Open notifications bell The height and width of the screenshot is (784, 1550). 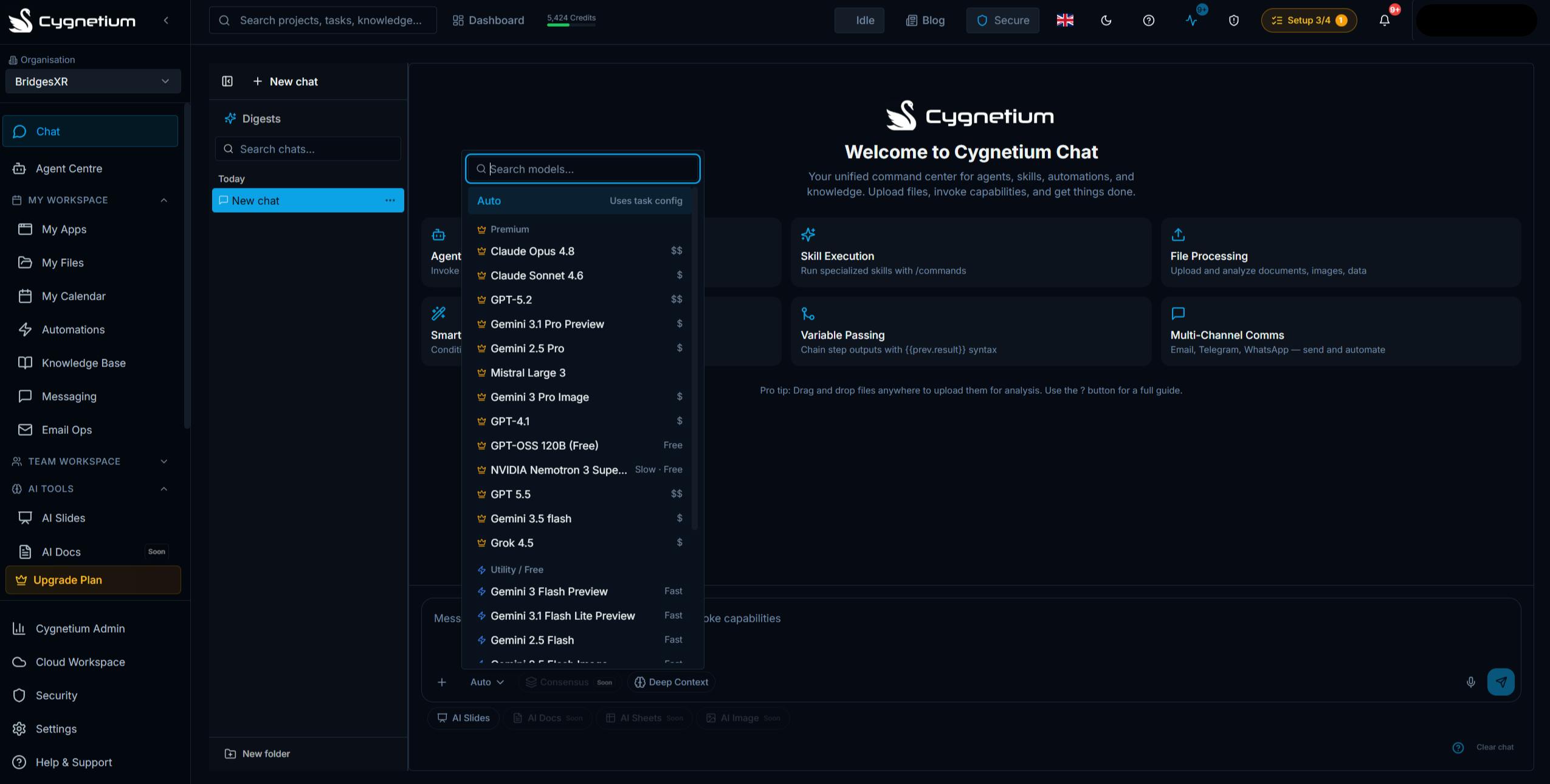click(x=1385, y=21)
